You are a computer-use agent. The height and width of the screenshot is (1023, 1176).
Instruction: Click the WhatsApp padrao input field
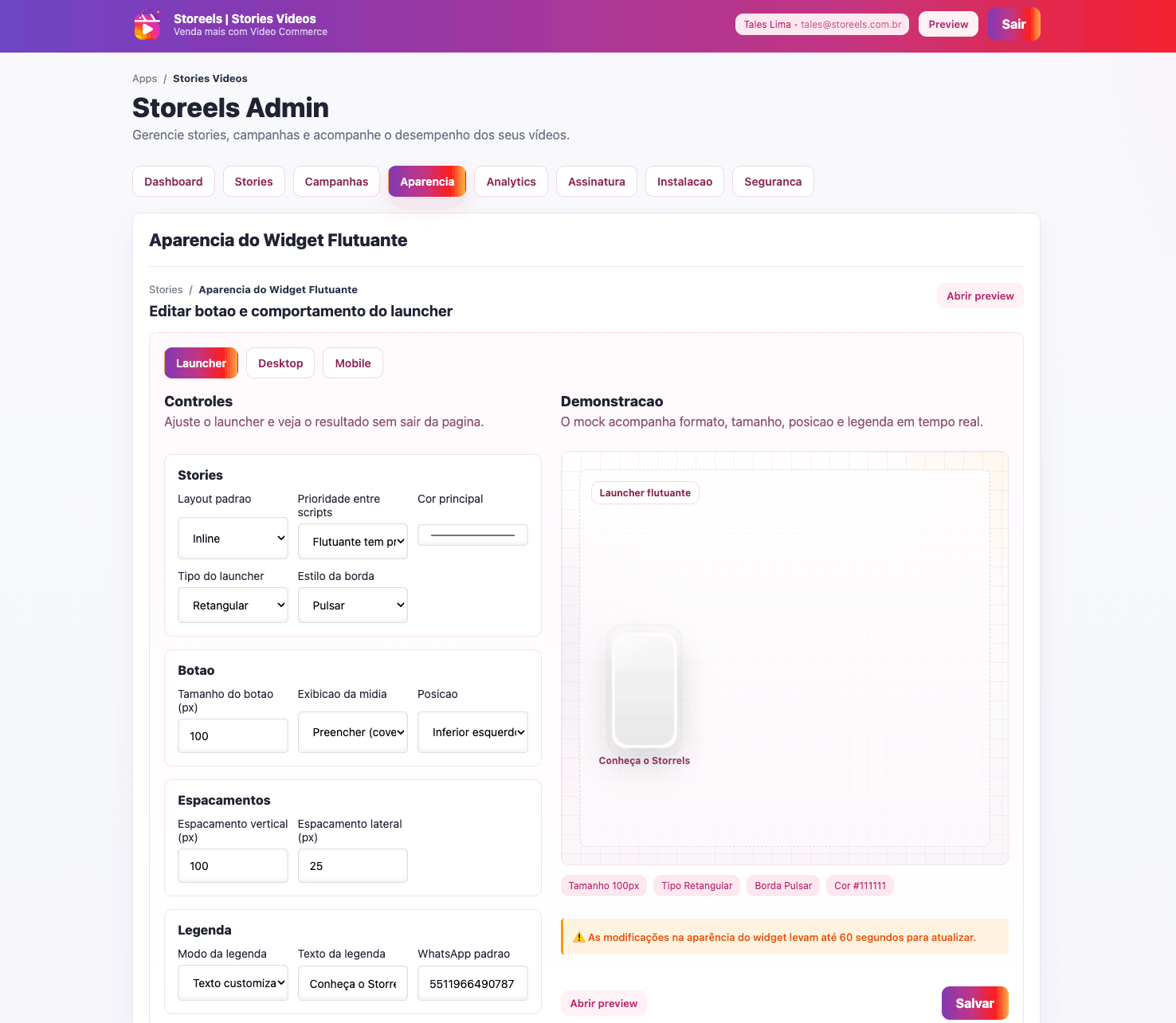[472, 982]
